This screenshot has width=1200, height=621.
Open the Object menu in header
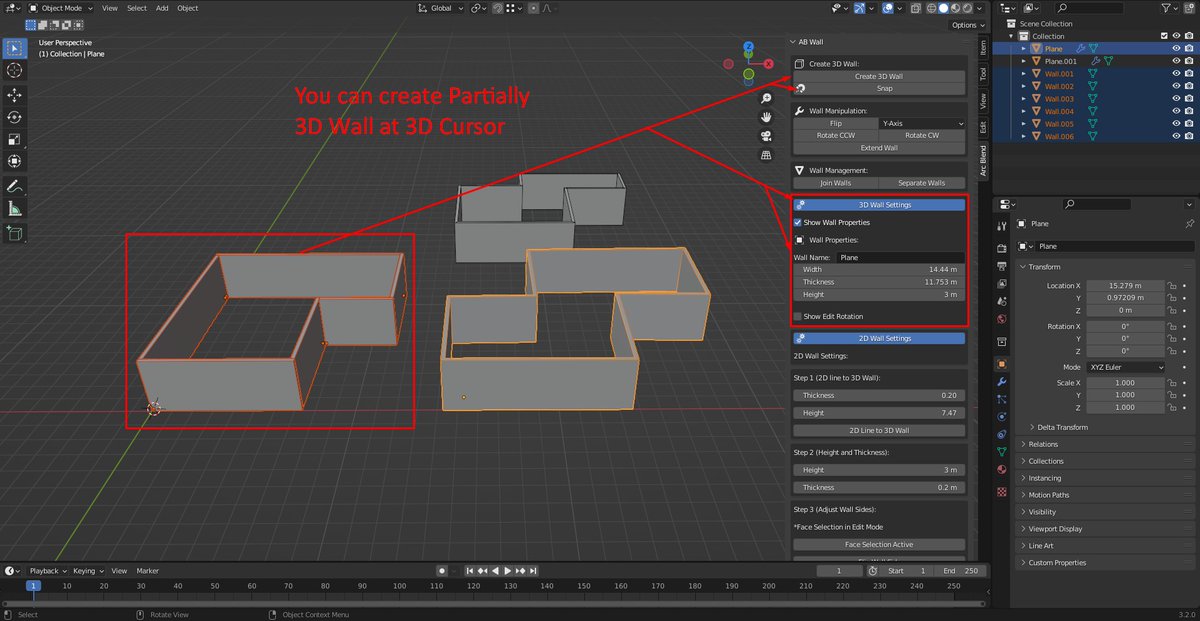tap(188, 8)
